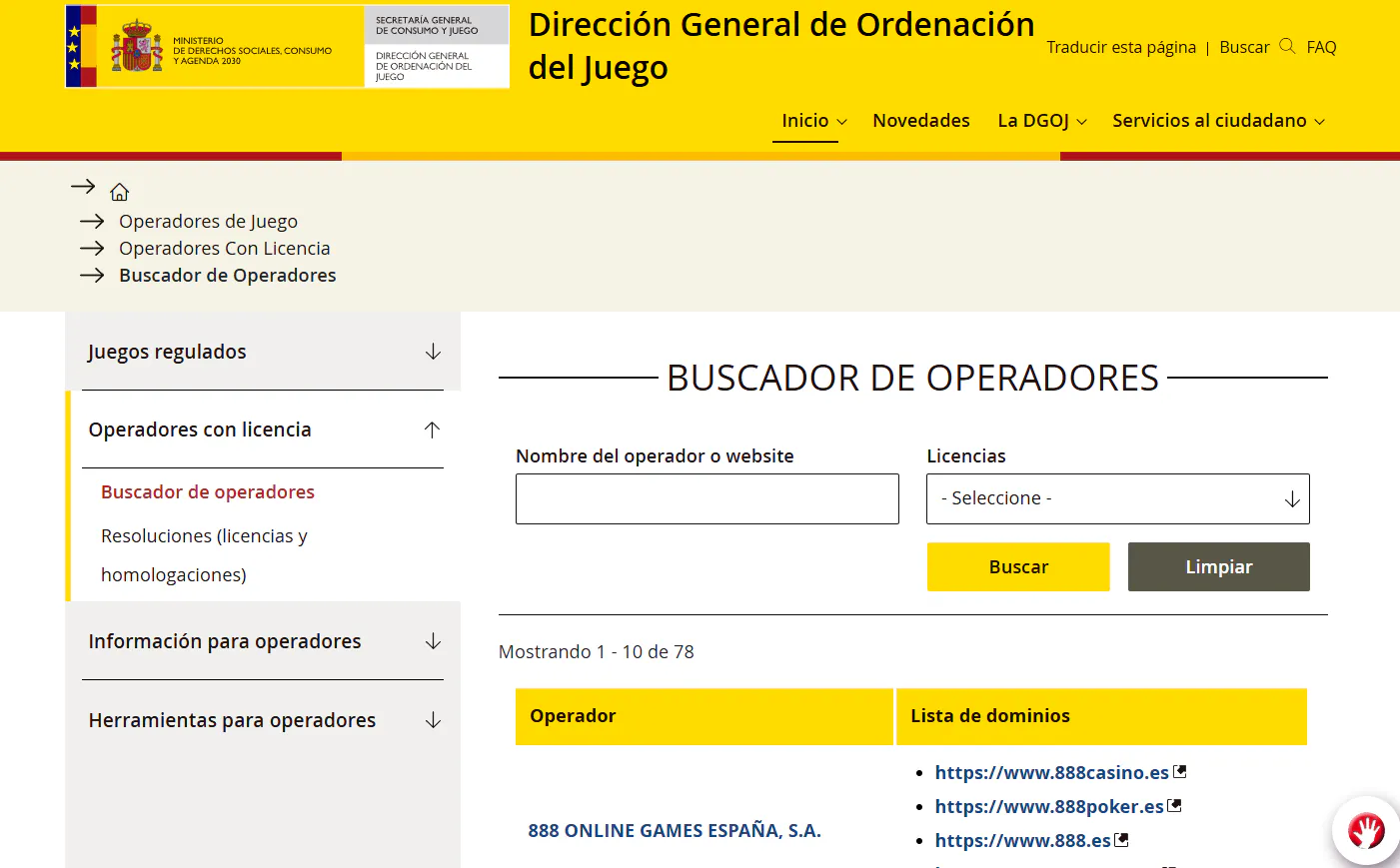Open Resoluciones (licencias y homologaciones) link
1400x868 pixels.
204,555
